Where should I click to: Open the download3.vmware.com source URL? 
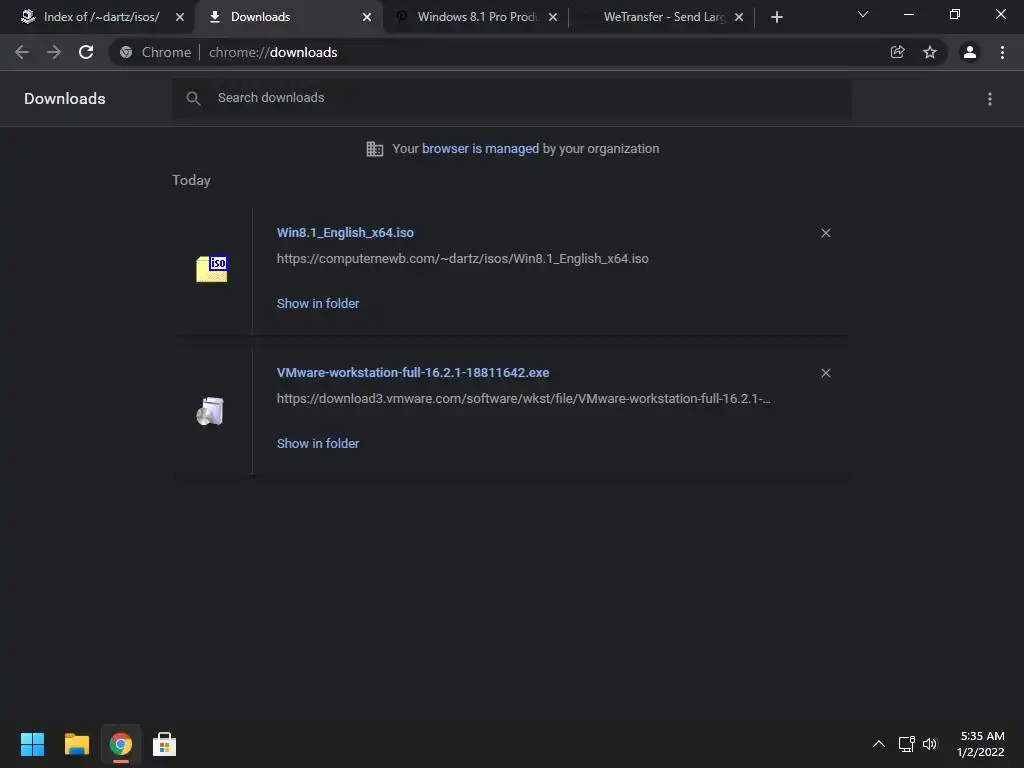point(523,398)
